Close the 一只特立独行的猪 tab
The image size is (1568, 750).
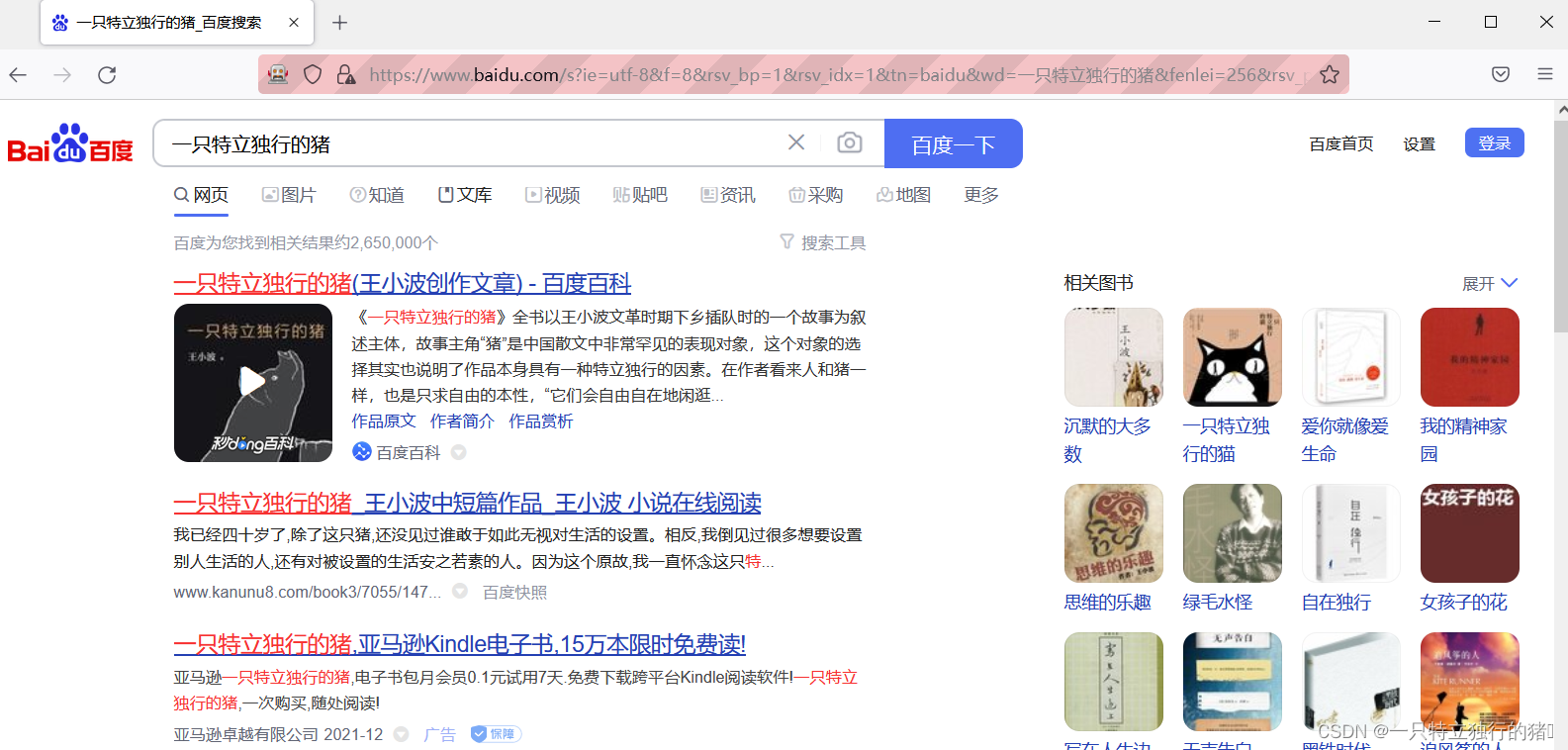pos(294,22)
